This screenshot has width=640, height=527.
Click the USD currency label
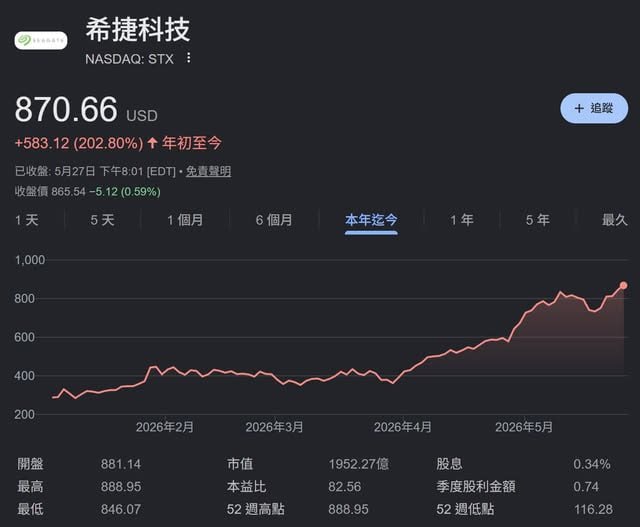tap(142, 116)
